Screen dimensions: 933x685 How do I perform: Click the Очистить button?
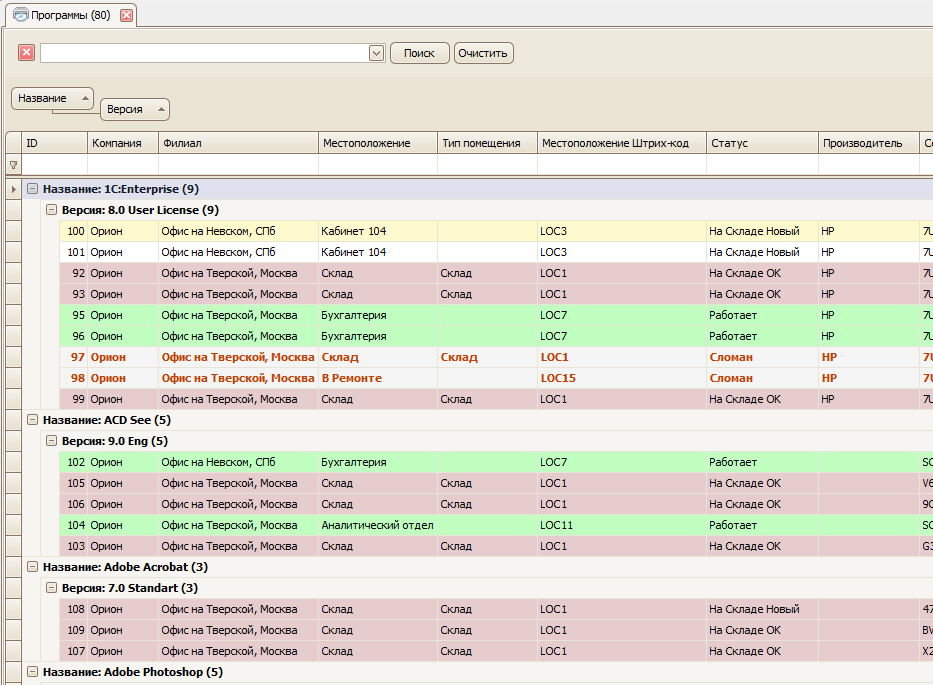tap(483, 53)
